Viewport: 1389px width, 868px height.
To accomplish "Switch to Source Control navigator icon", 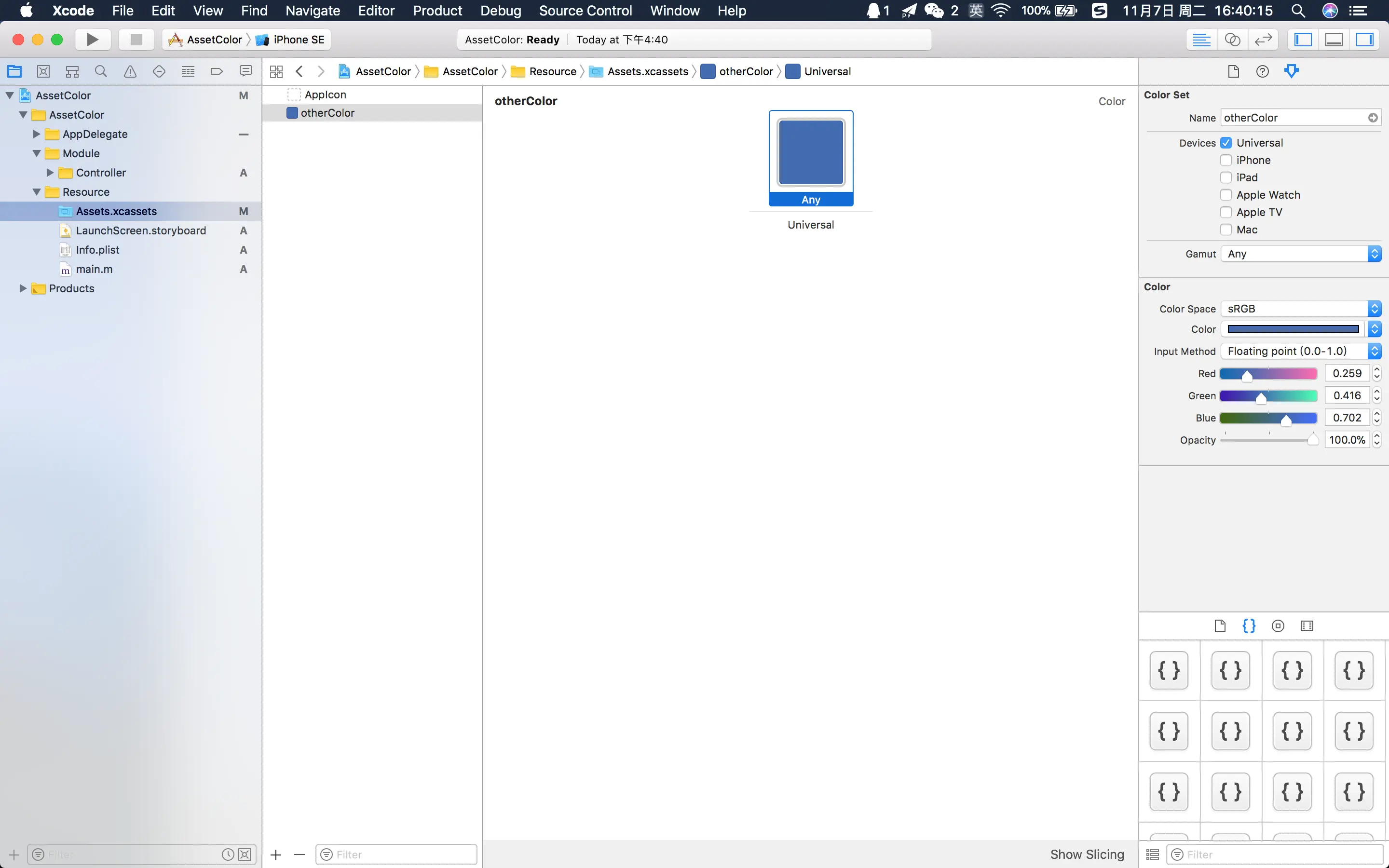I will [x=43, y=71].
